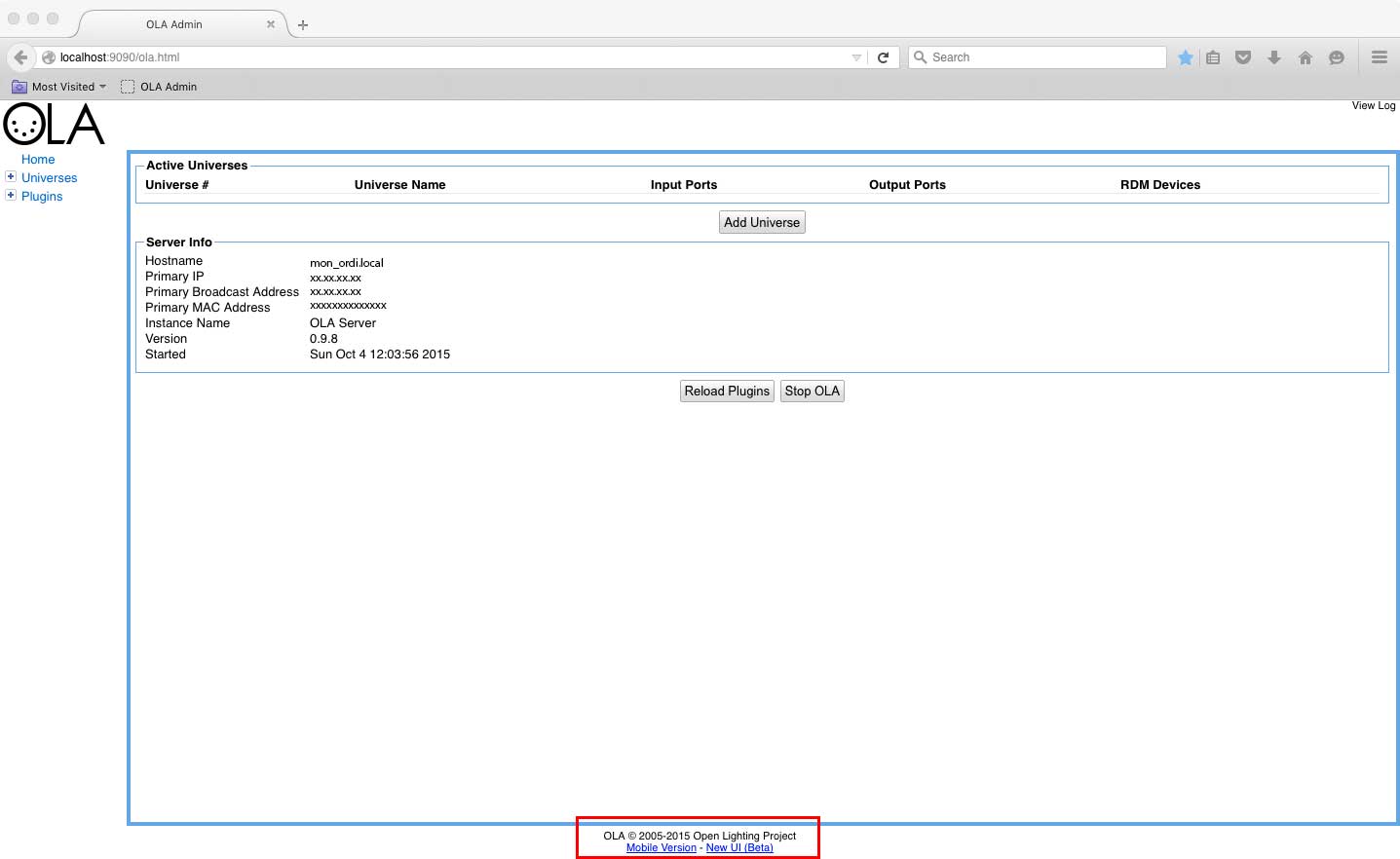1400x859 pixels.
Task: Expand the Plugins tree node
Action: pyautogui.click(x=11, y=196)
